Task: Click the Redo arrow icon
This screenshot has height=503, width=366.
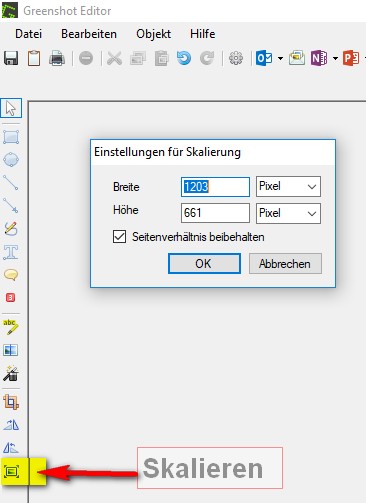Action: (207, 58)
